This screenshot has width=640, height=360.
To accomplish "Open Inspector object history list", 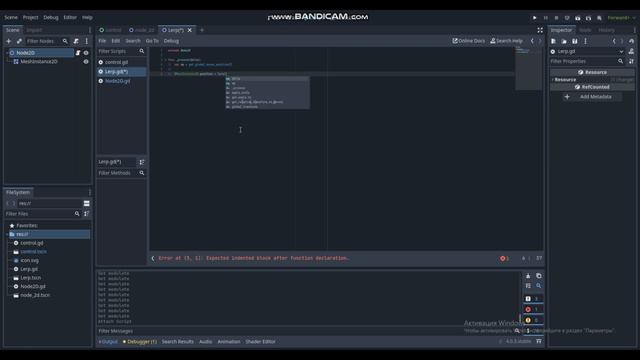I will click(x=631, y=41).
